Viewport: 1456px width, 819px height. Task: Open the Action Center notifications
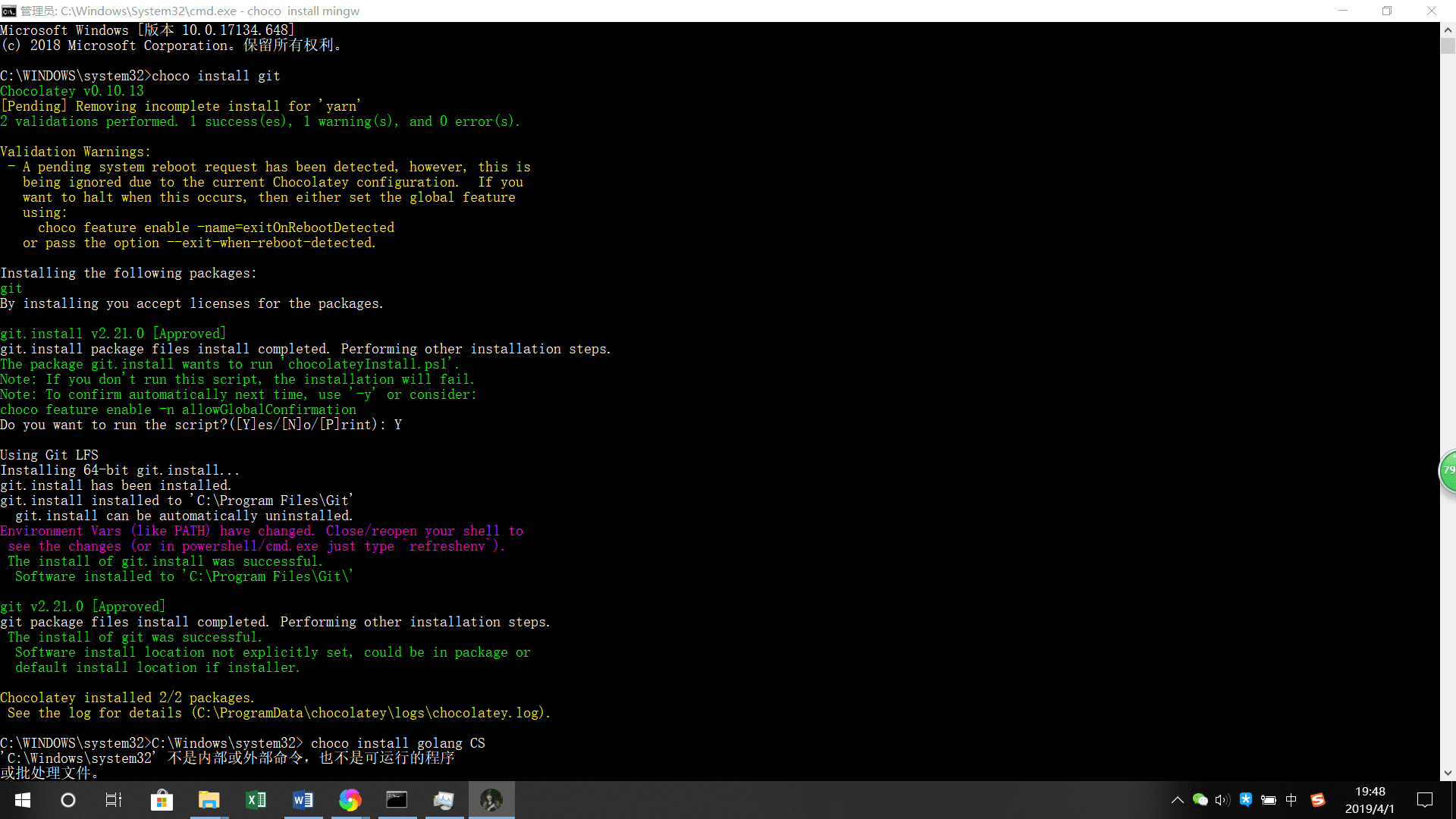[1425, 800]
